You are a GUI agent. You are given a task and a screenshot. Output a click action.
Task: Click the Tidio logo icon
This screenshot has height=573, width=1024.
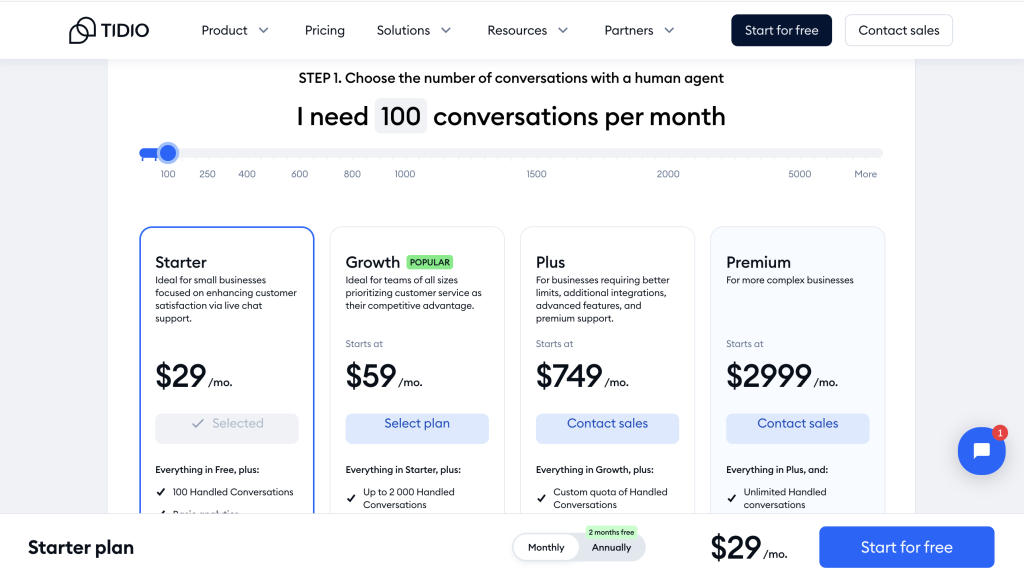coord(82,30)
